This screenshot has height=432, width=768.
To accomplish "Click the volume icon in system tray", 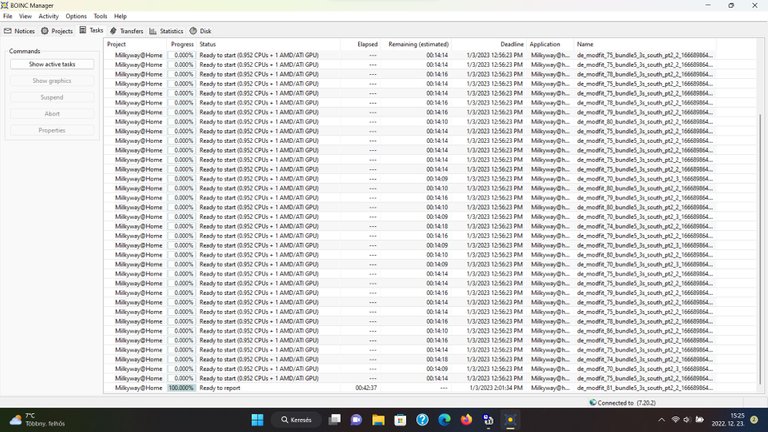I will [687, 420].
